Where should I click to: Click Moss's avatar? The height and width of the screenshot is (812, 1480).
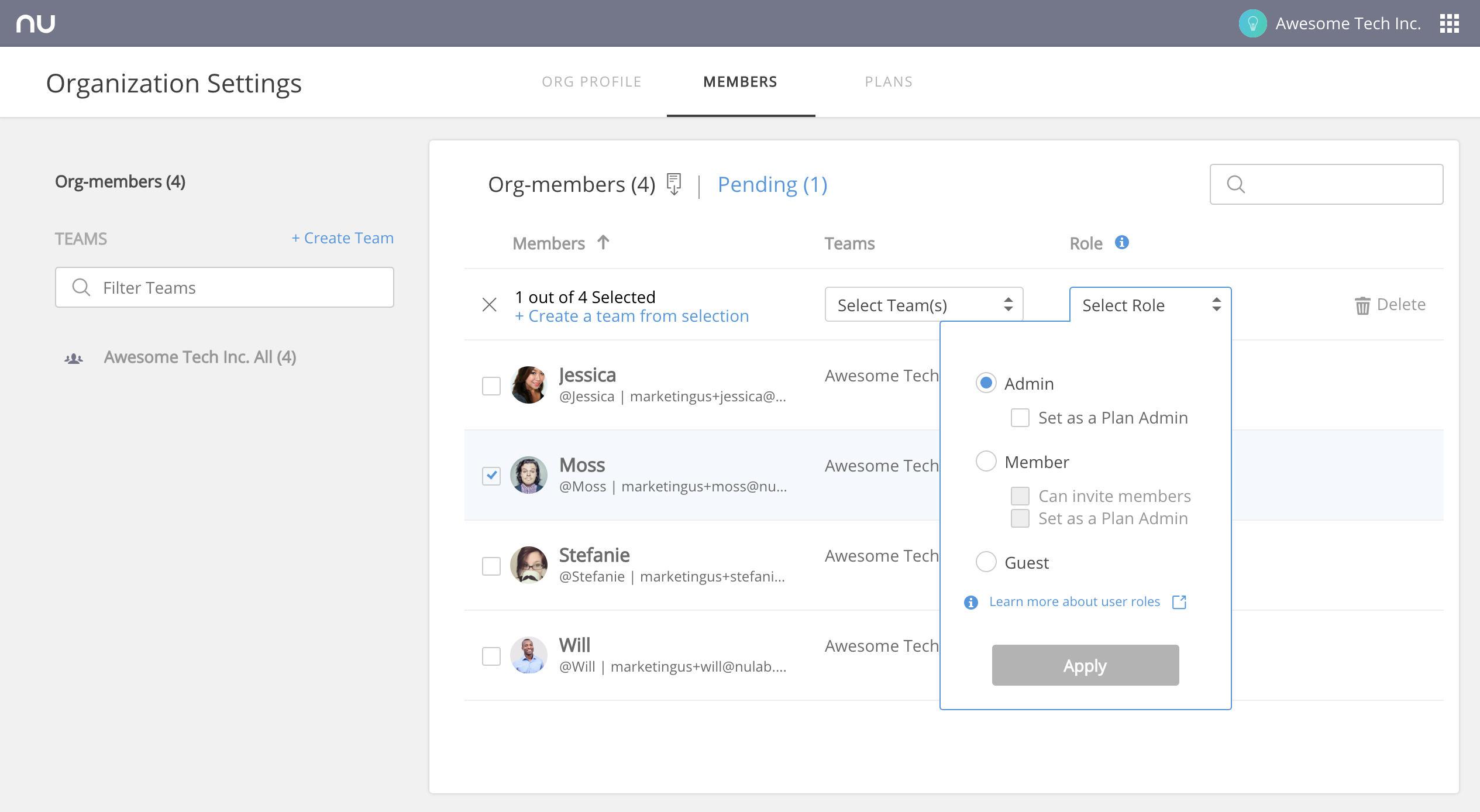[528, 475]
